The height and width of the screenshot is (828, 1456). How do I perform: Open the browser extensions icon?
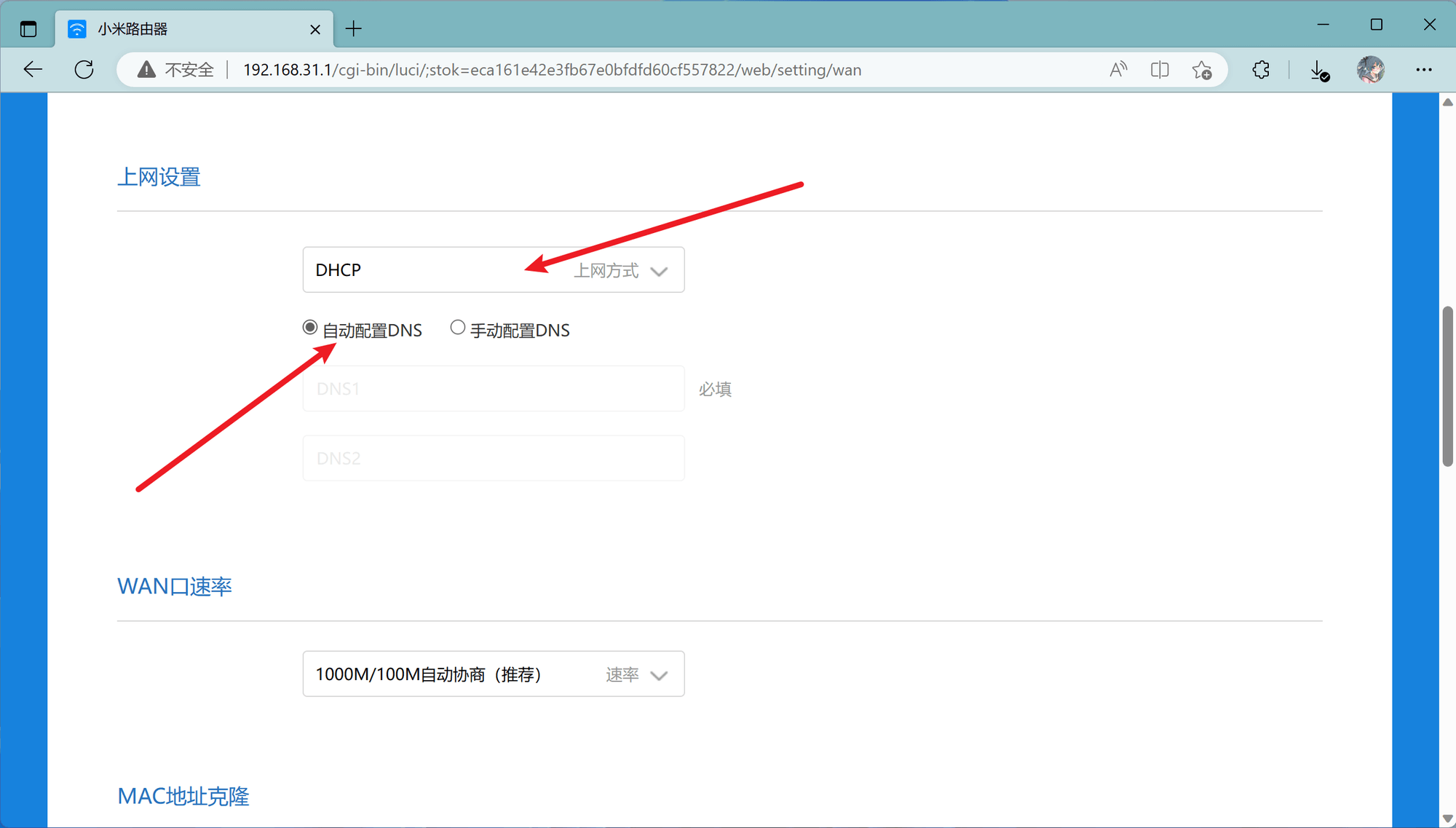1261,69
